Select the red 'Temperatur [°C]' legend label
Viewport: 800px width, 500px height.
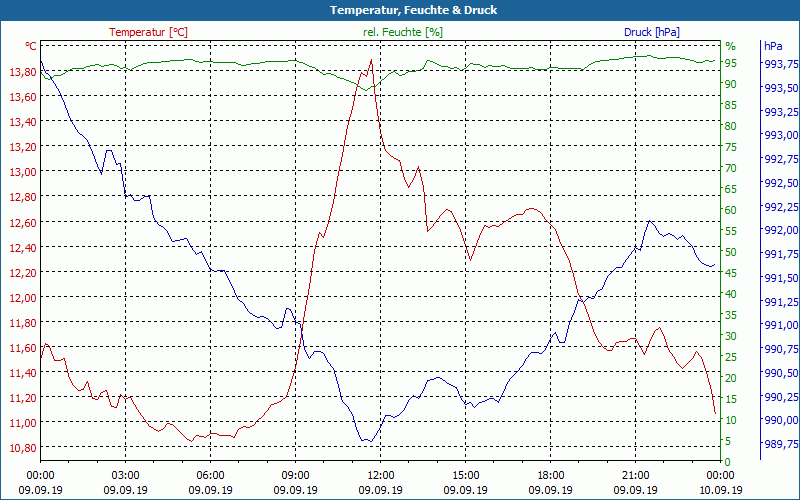pos(148,32)
